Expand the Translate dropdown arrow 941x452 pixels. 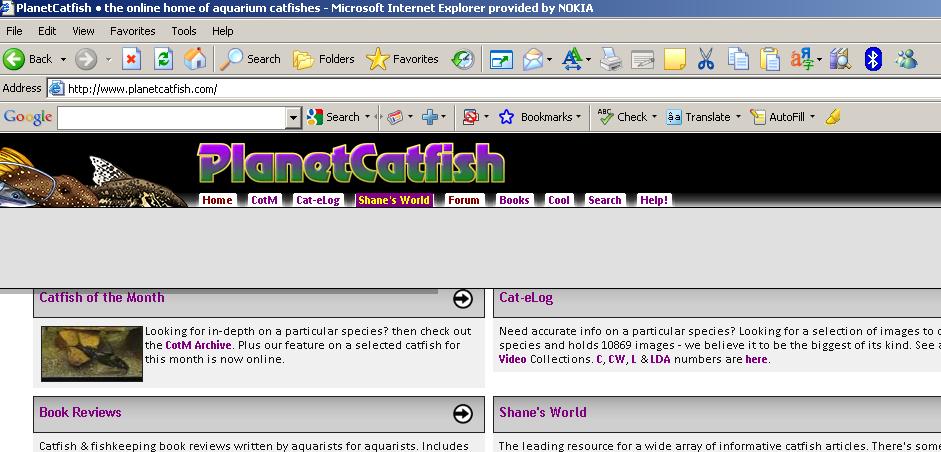pos(738,117)
